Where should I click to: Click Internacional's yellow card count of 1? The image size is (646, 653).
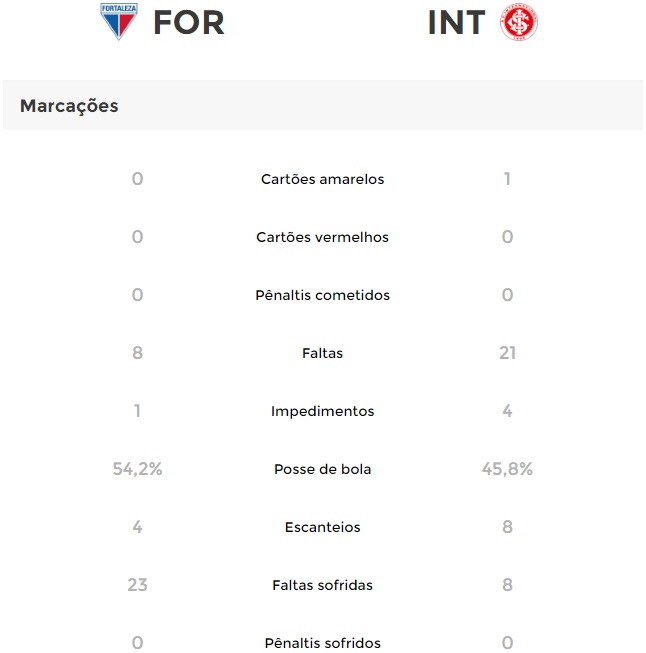click(x=507, y=179)
